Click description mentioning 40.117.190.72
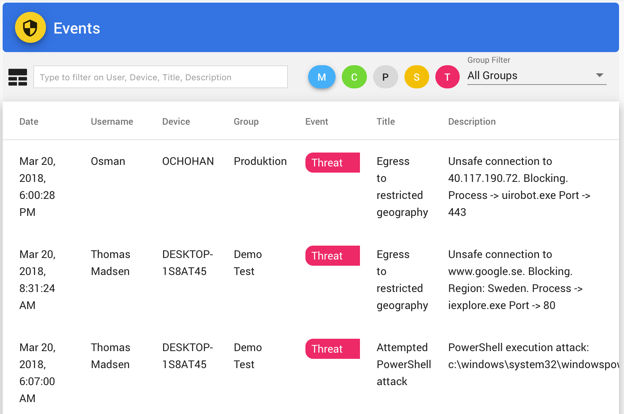Screen dimensions: 624x414 (x=519, y=187)
